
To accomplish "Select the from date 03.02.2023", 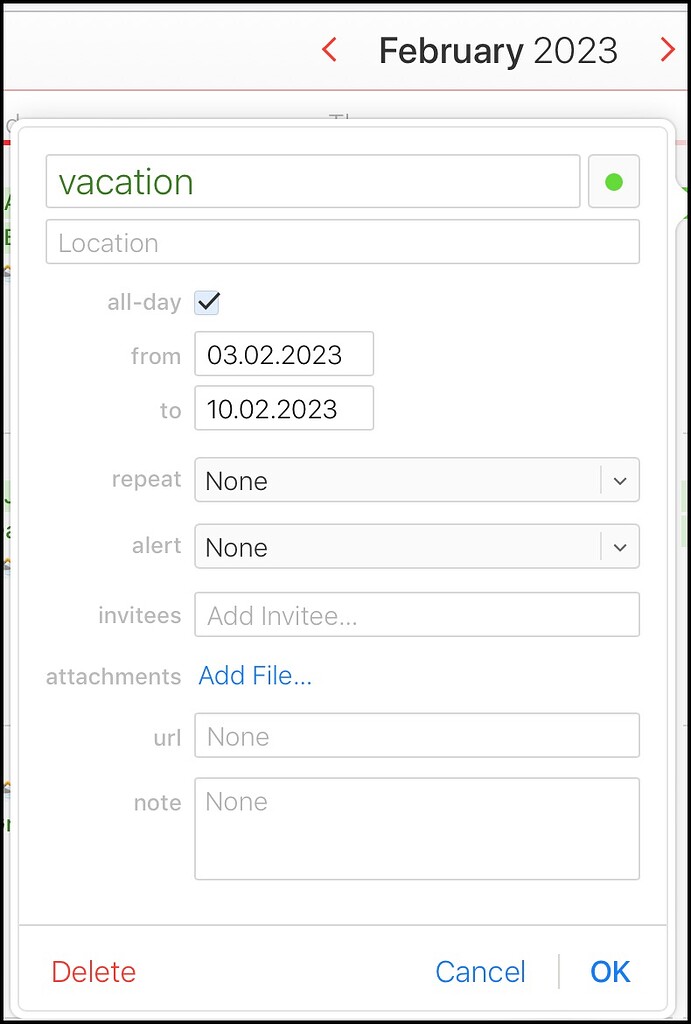I will (x=284, y=354).
